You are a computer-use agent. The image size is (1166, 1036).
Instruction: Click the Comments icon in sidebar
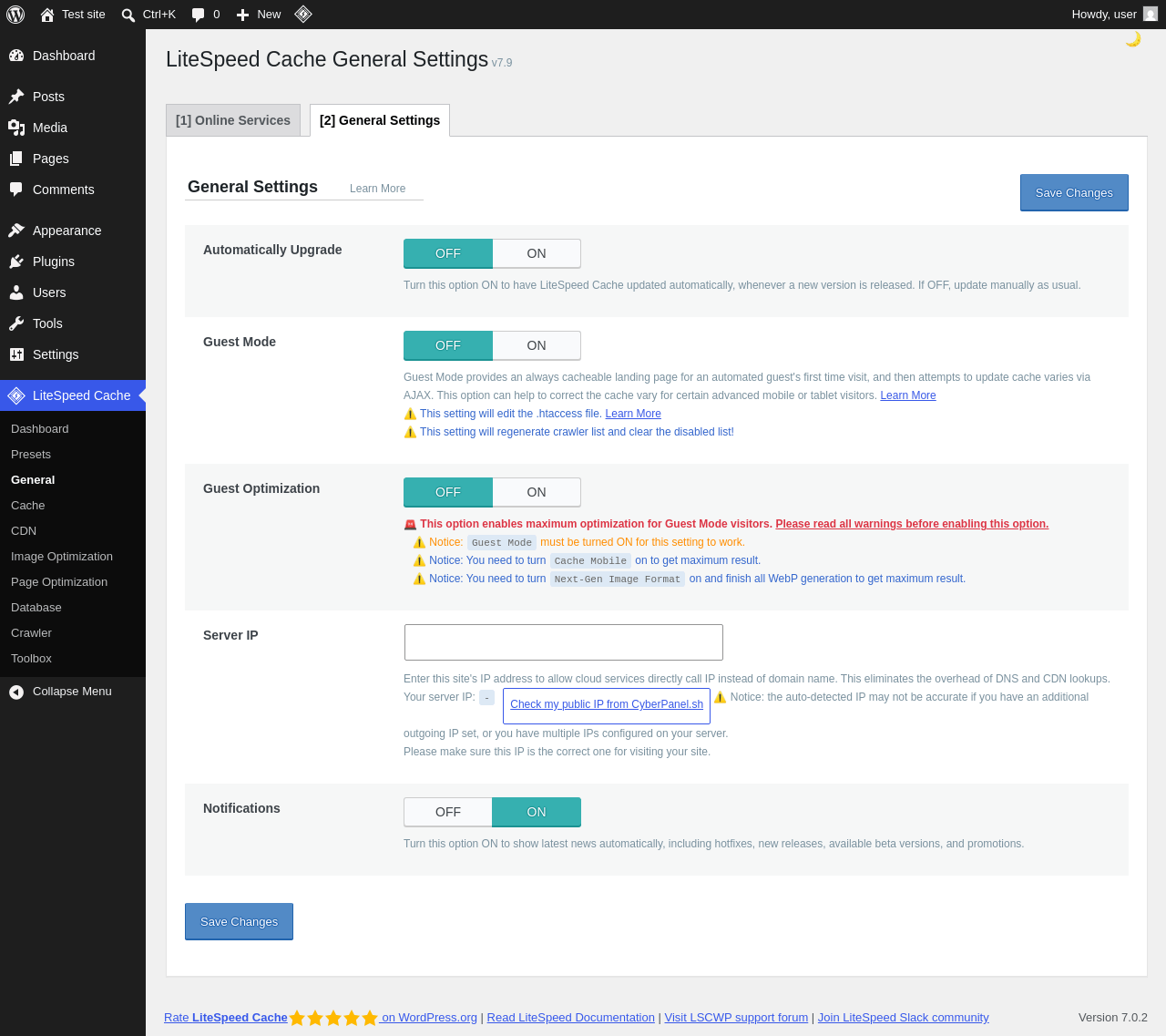[x=16, y=190]
